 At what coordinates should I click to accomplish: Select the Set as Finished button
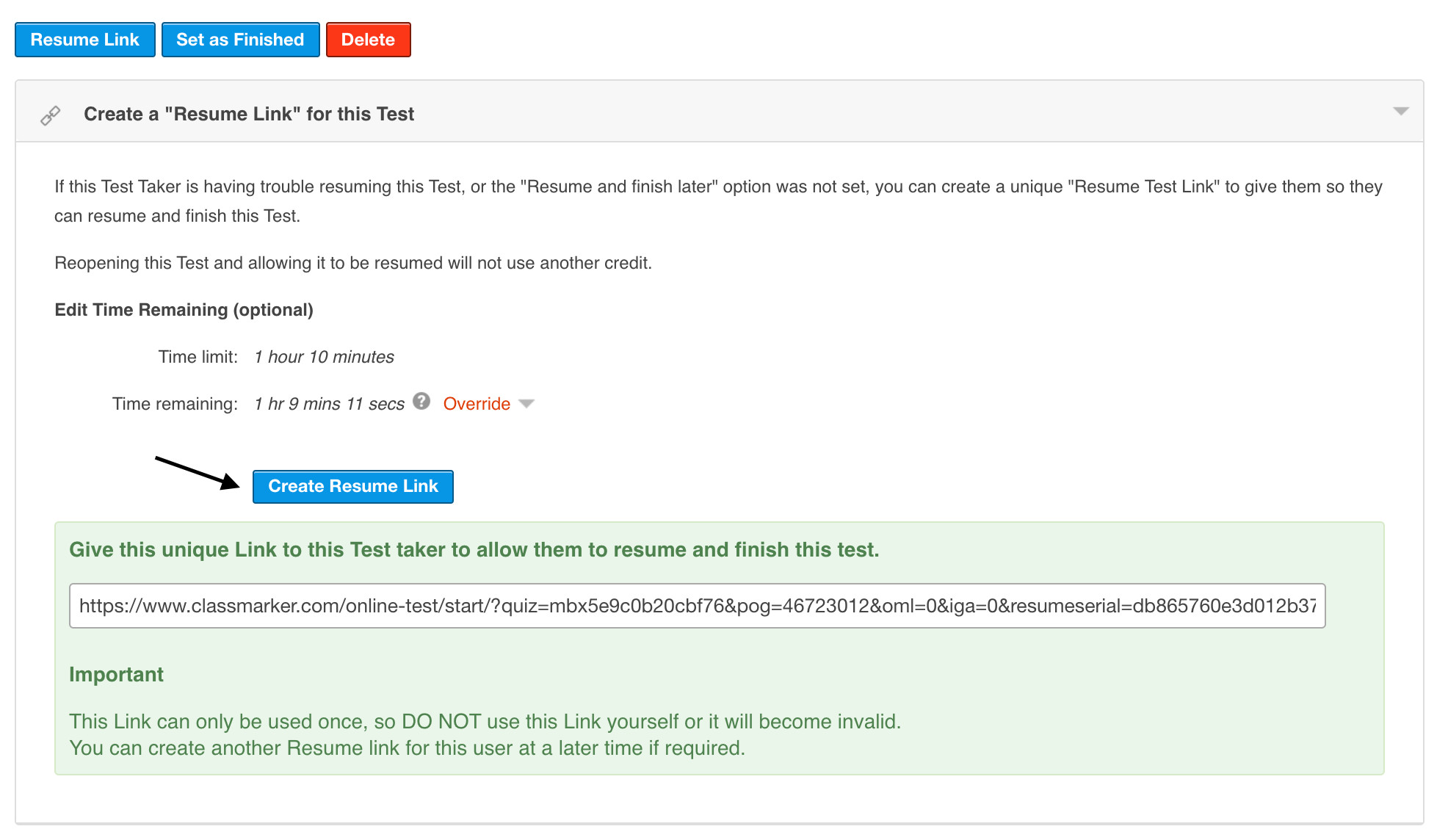240,40
